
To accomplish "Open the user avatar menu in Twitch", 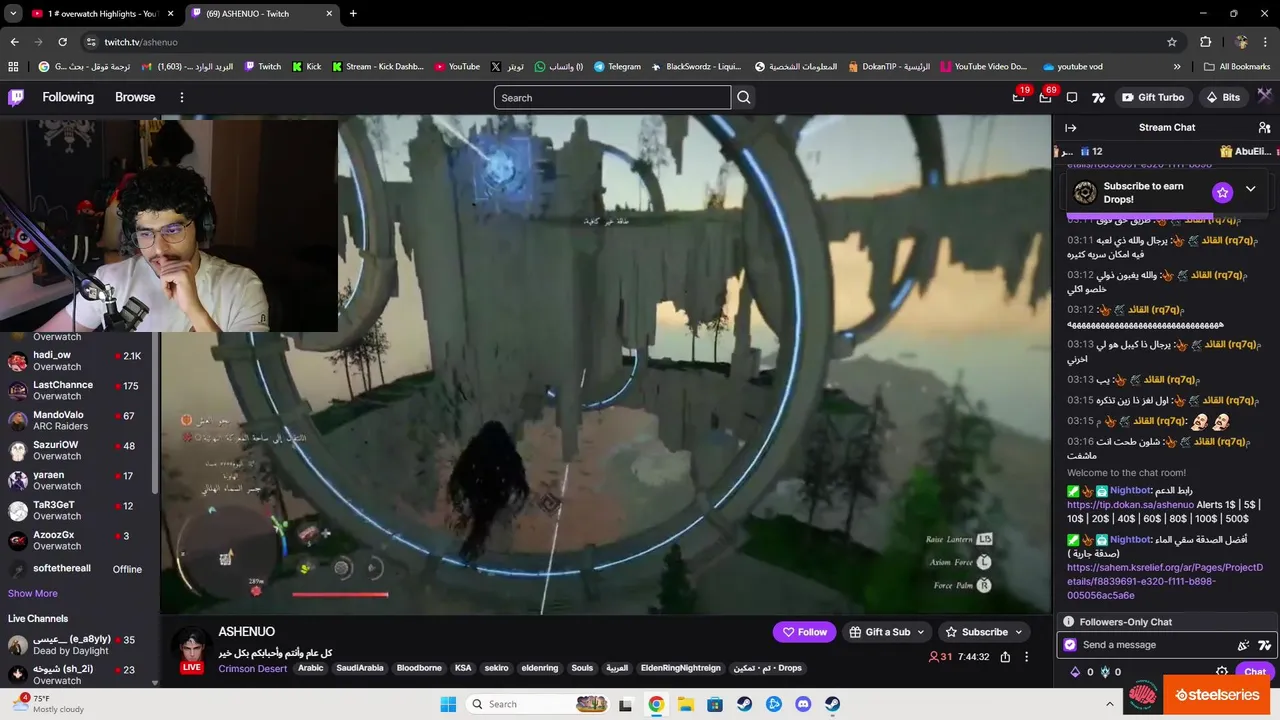I will tap(1265, 97).
